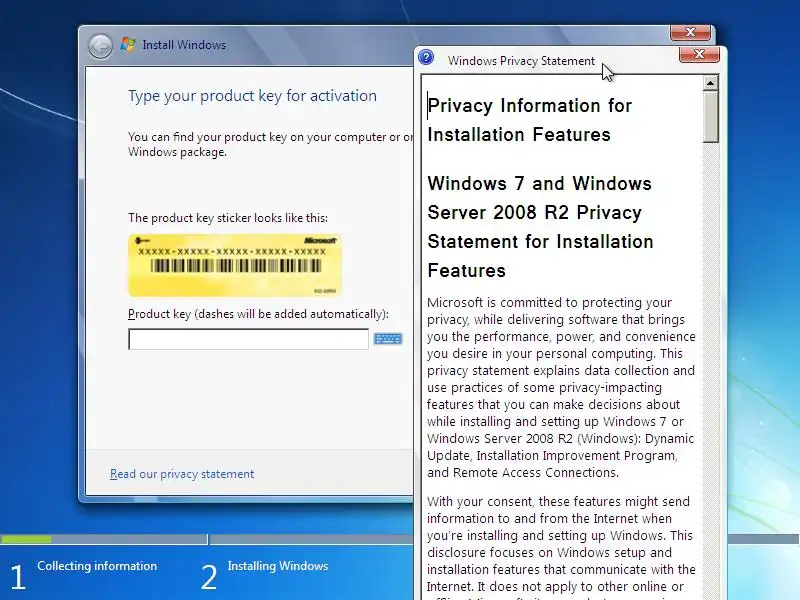Click the blue question mark help icon
The width and height of the screenshot is (800, 600).
[x=426, y=58]
